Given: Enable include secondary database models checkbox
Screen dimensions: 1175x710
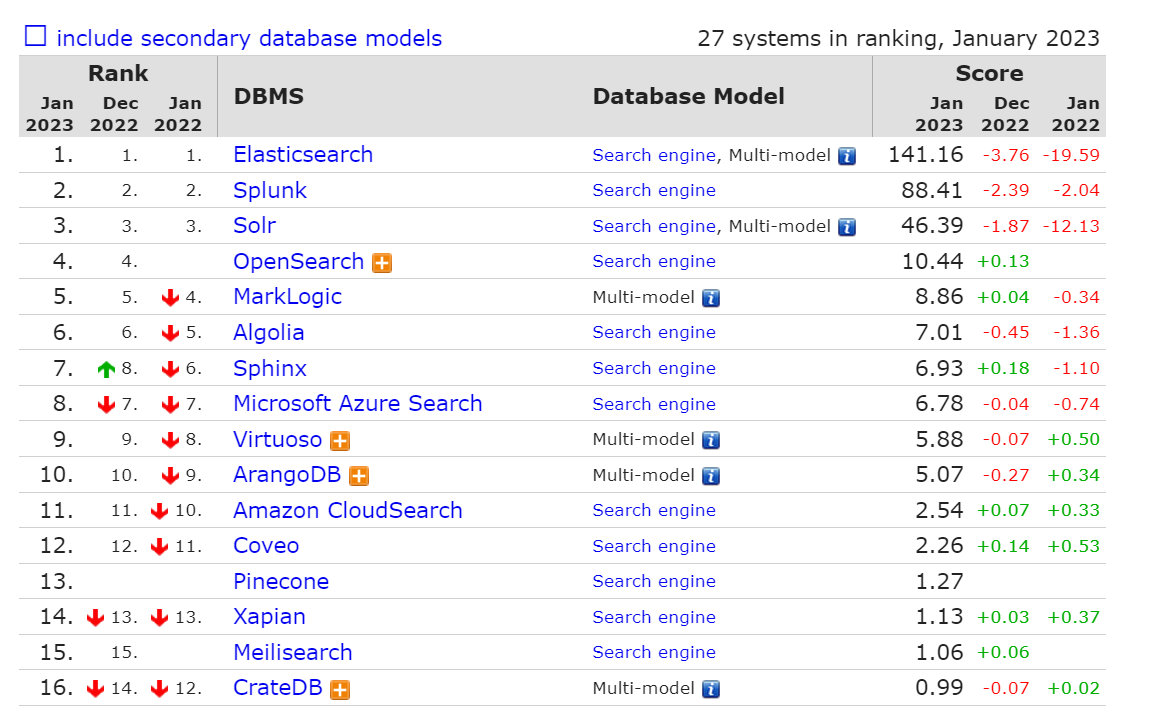Looking at the screenshot, I should coord(35,36).
